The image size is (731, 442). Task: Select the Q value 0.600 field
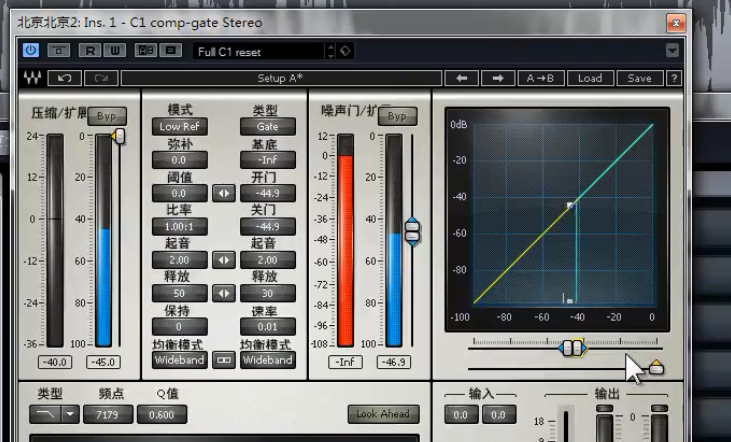(162, 414)
